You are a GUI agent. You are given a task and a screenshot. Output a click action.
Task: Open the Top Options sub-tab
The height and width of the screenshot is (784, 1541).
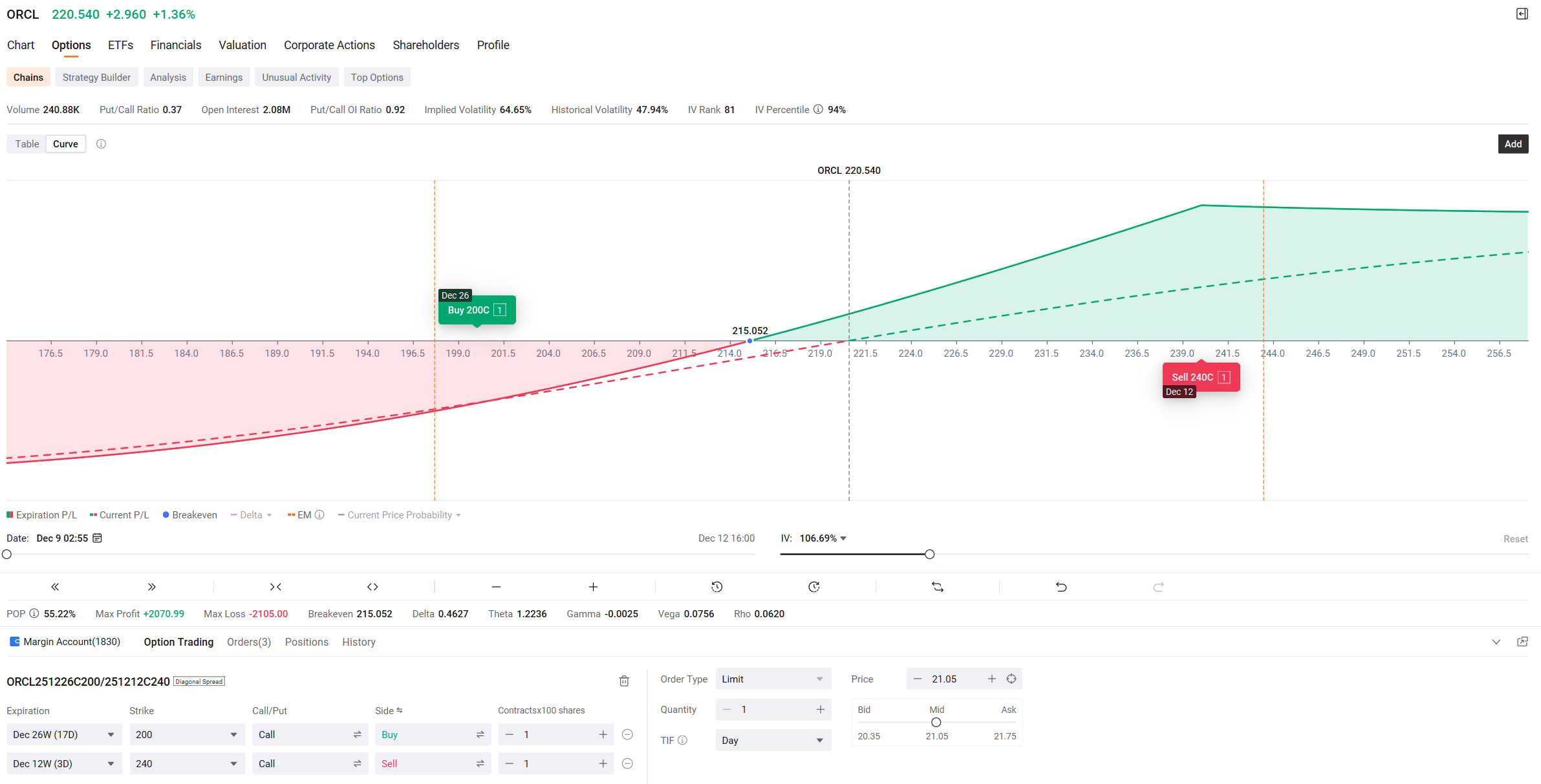377,78
